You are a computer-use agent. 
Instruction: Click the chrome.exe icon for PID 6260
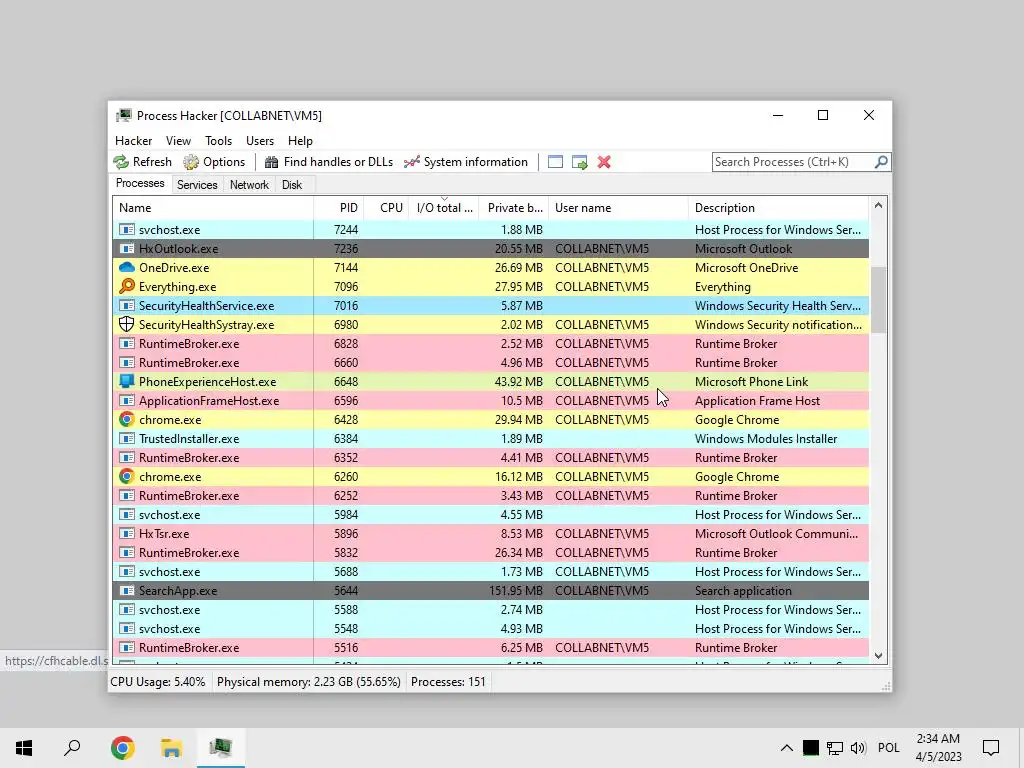[x=127, y=477]
